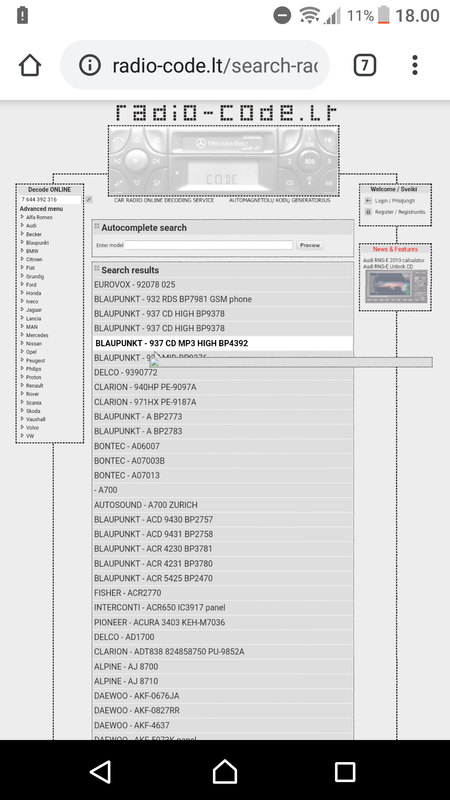Select FISHER - ACR2770 result
This screenshot has height=800, width=450.
(222, 593)
